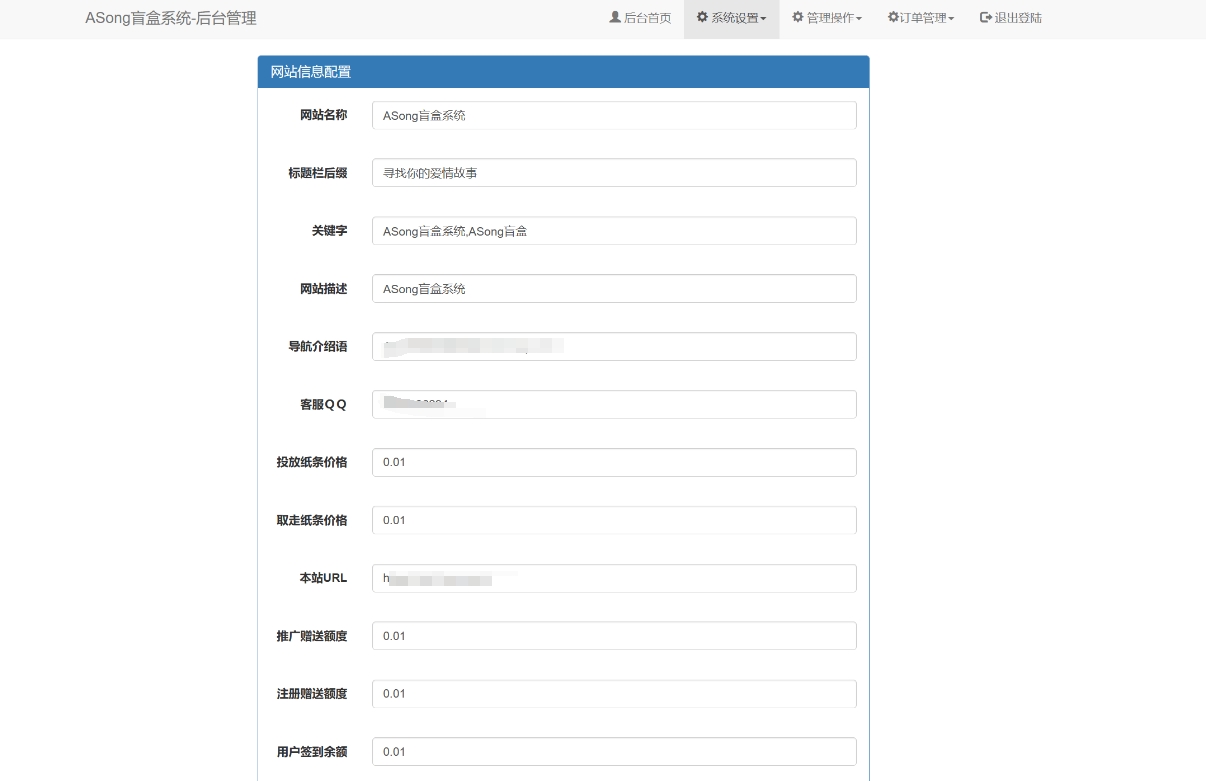Click the gear icon for 管理操作
Image resolution: width=1206 pixels, height=781 pixels.
[x=798, y=18]
